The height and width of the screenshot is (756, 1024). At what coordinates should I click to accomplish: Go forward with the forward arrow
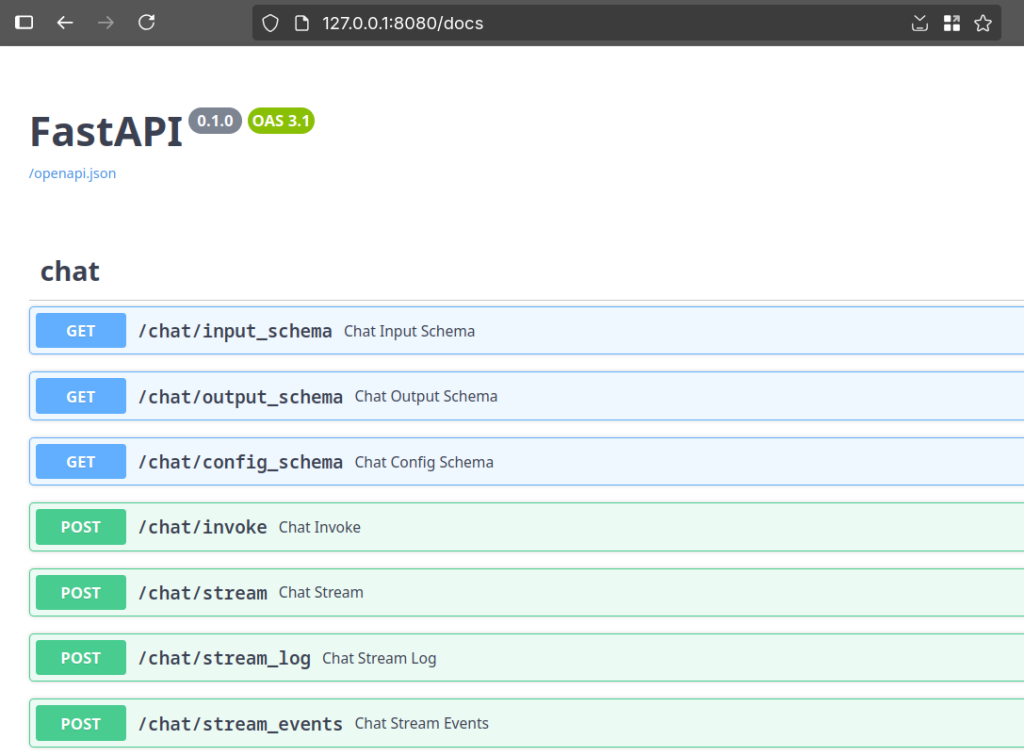(x=105, y=23)
